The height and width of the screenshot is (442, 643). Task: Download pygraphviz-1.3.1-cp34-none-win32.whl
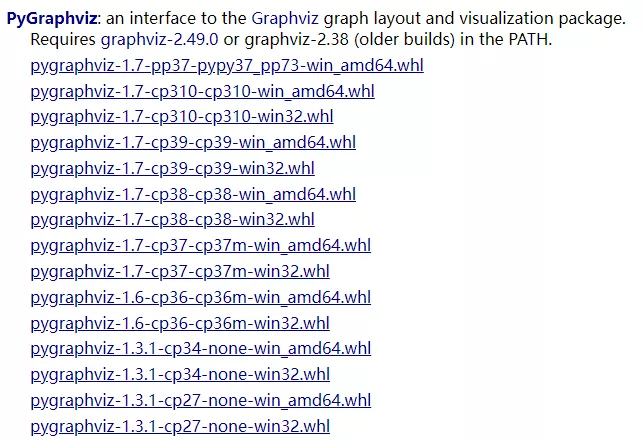(x=180, y=374)
